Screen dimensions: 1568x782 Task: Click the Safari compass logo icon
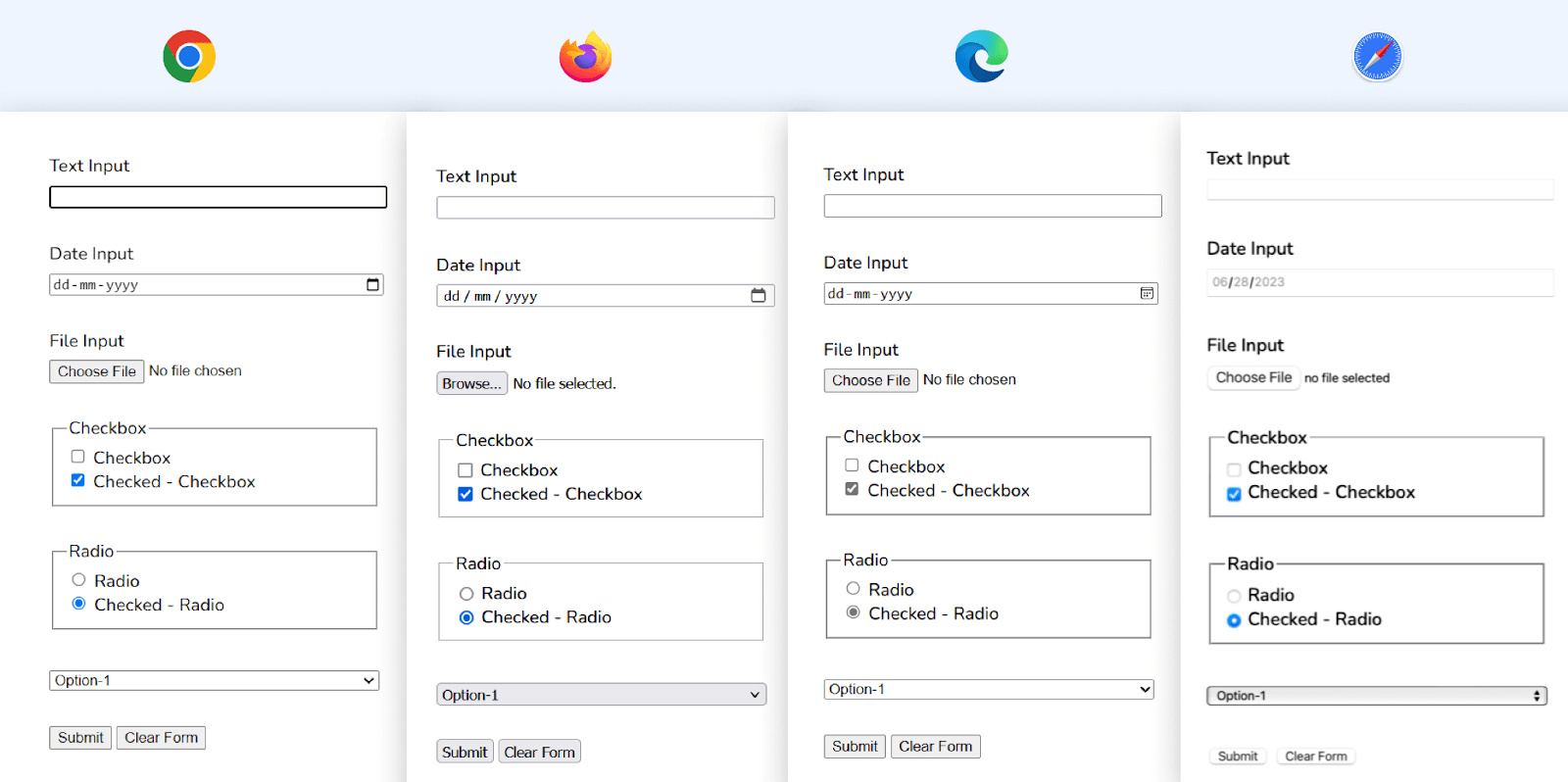click(x=1378, y=57)
